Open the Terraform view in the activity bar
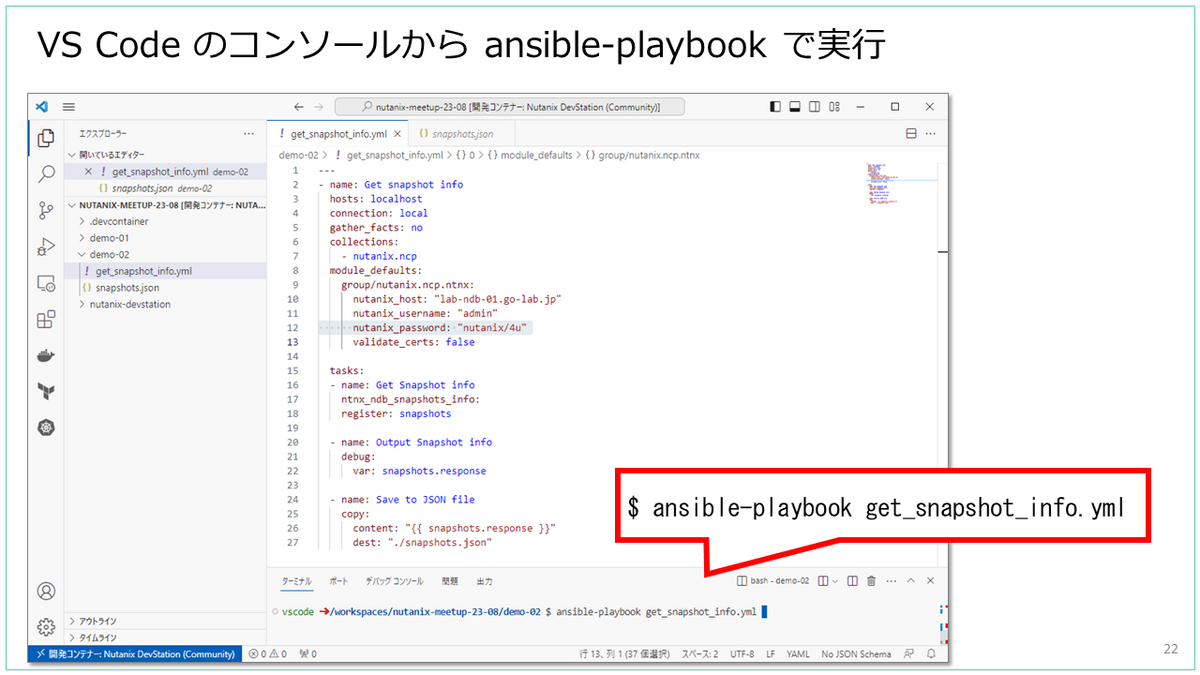The height and width of the screenshot is (675, 1200). pos(45,391)
